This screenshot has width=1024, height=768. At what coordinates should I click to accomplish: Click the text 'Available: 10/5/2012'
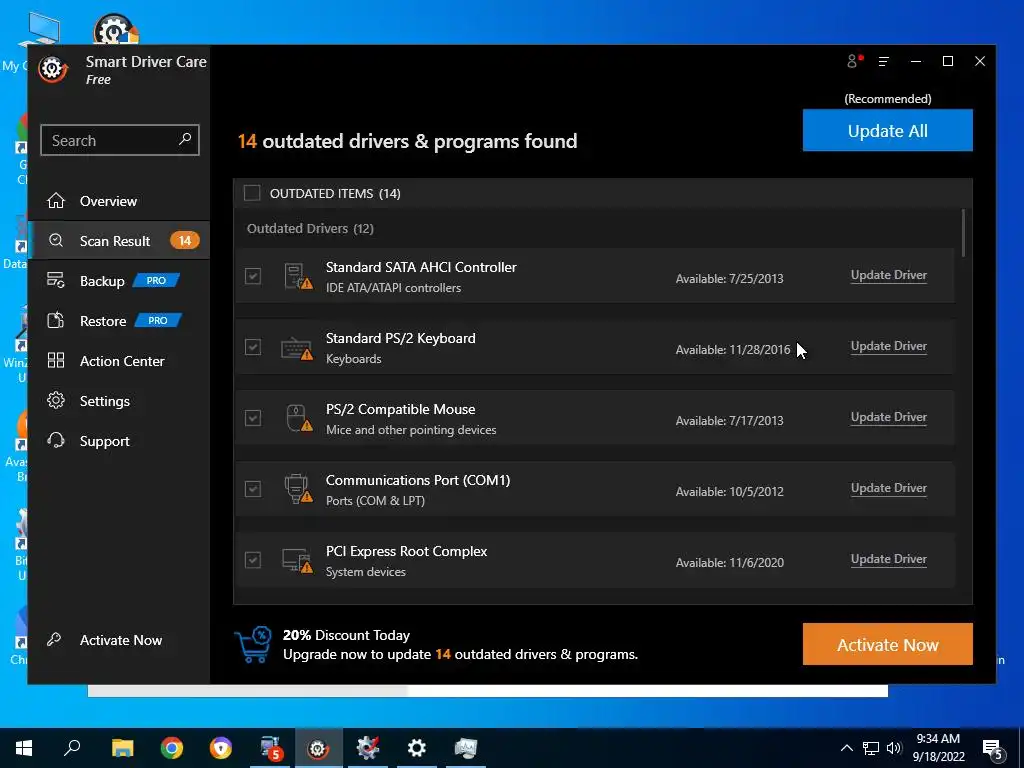point(729,491)
